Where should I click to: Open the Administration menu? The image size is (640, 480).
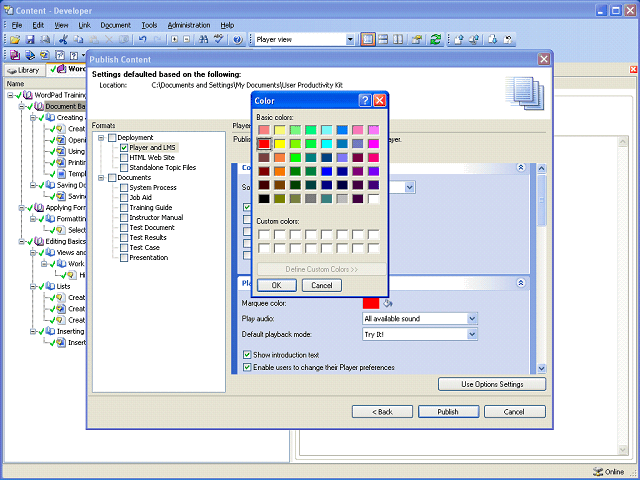coord(189,25)
